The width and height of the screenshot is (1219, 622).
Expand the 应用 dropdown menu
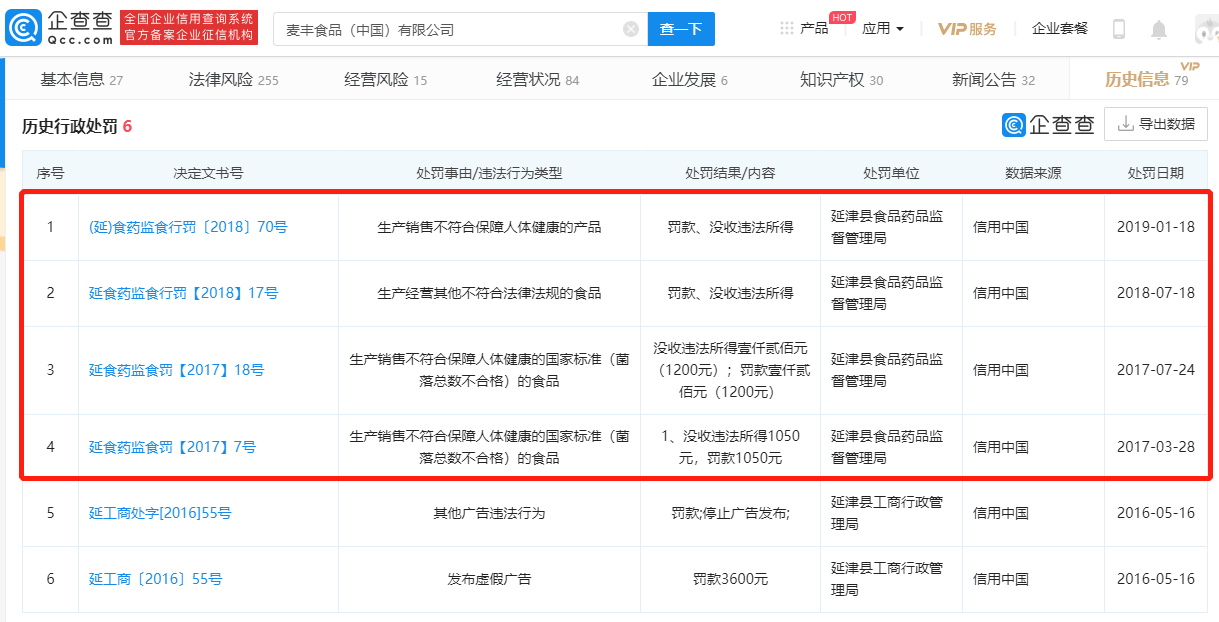click(883, 29)
